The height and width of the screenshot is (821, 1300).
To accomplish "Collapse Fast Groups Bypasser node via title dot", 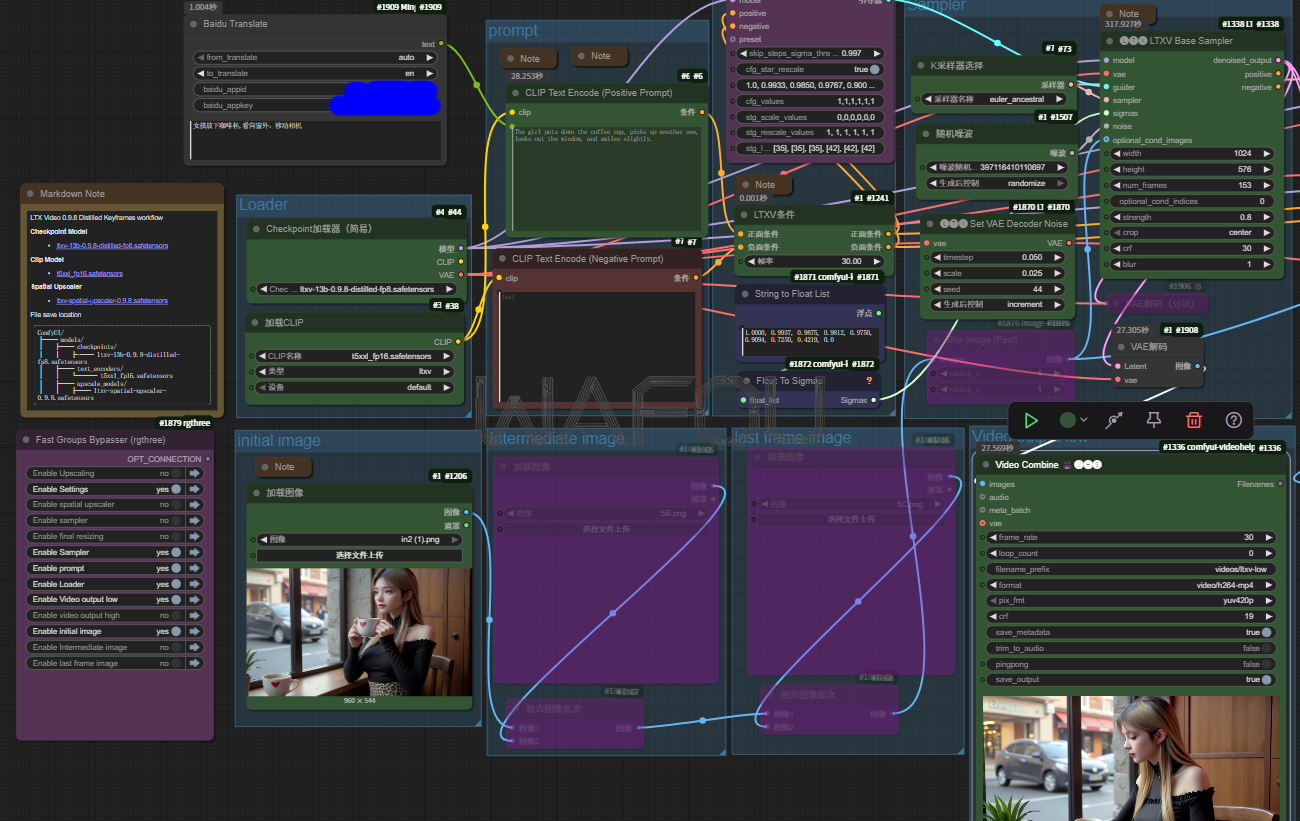I will (x=26, y=440).
